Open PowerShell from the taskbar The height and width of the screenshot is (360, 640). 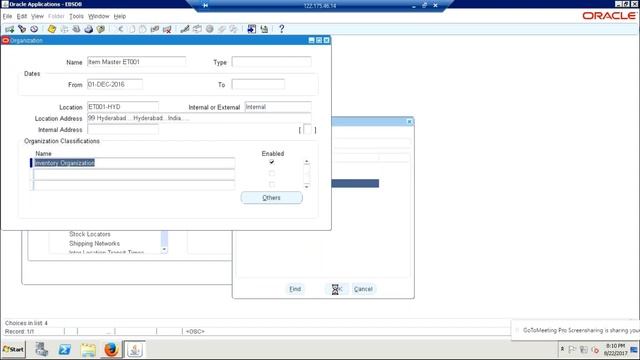[x=64, y=349]
